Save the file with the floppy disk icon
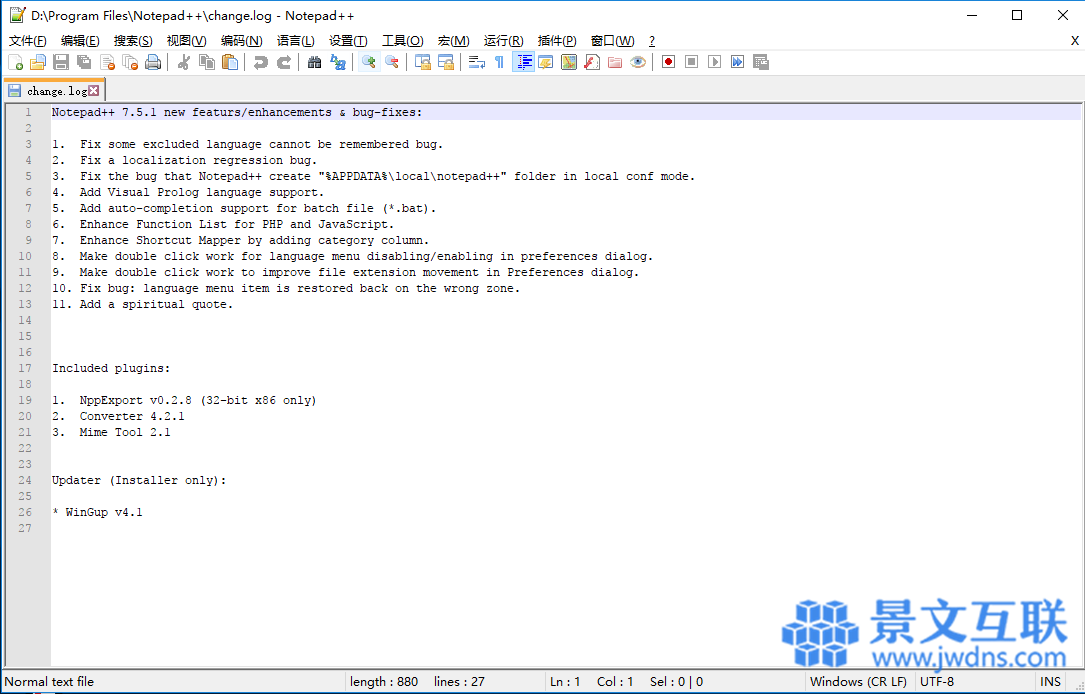The height and width of the screenshot is (694, 1085). click(61, 62)
